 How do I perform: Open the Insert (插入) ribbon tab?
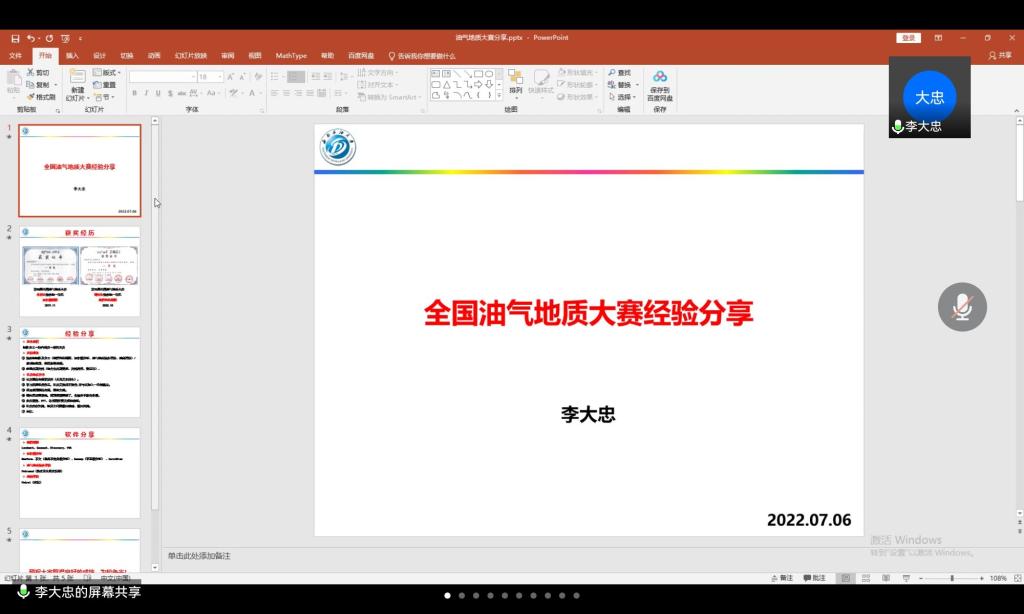[72, 56]
